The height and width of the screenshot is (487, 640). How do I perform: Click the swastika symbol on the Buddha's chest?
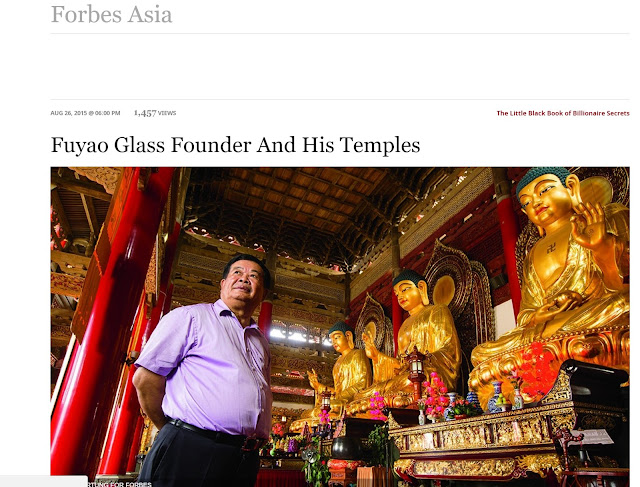coord(551,247)
